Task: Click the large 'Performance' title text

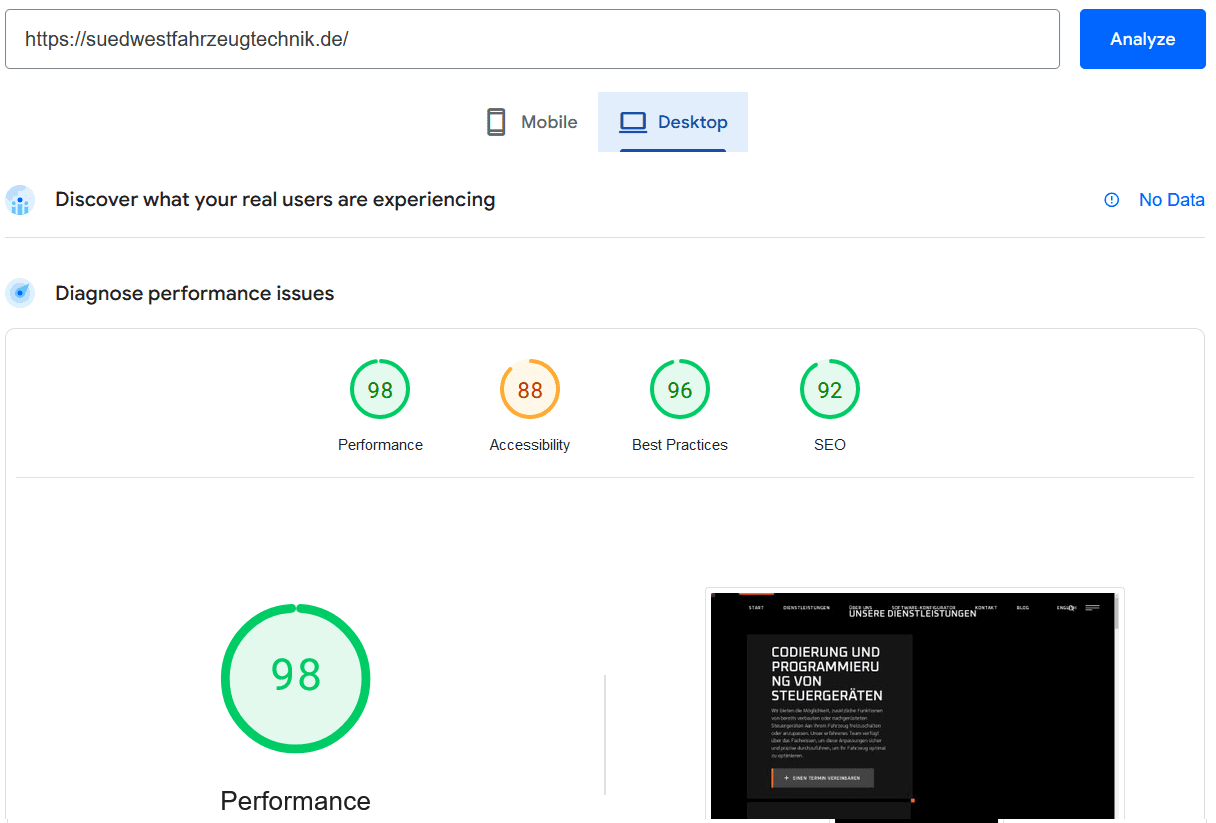Action: pos(296,801)
